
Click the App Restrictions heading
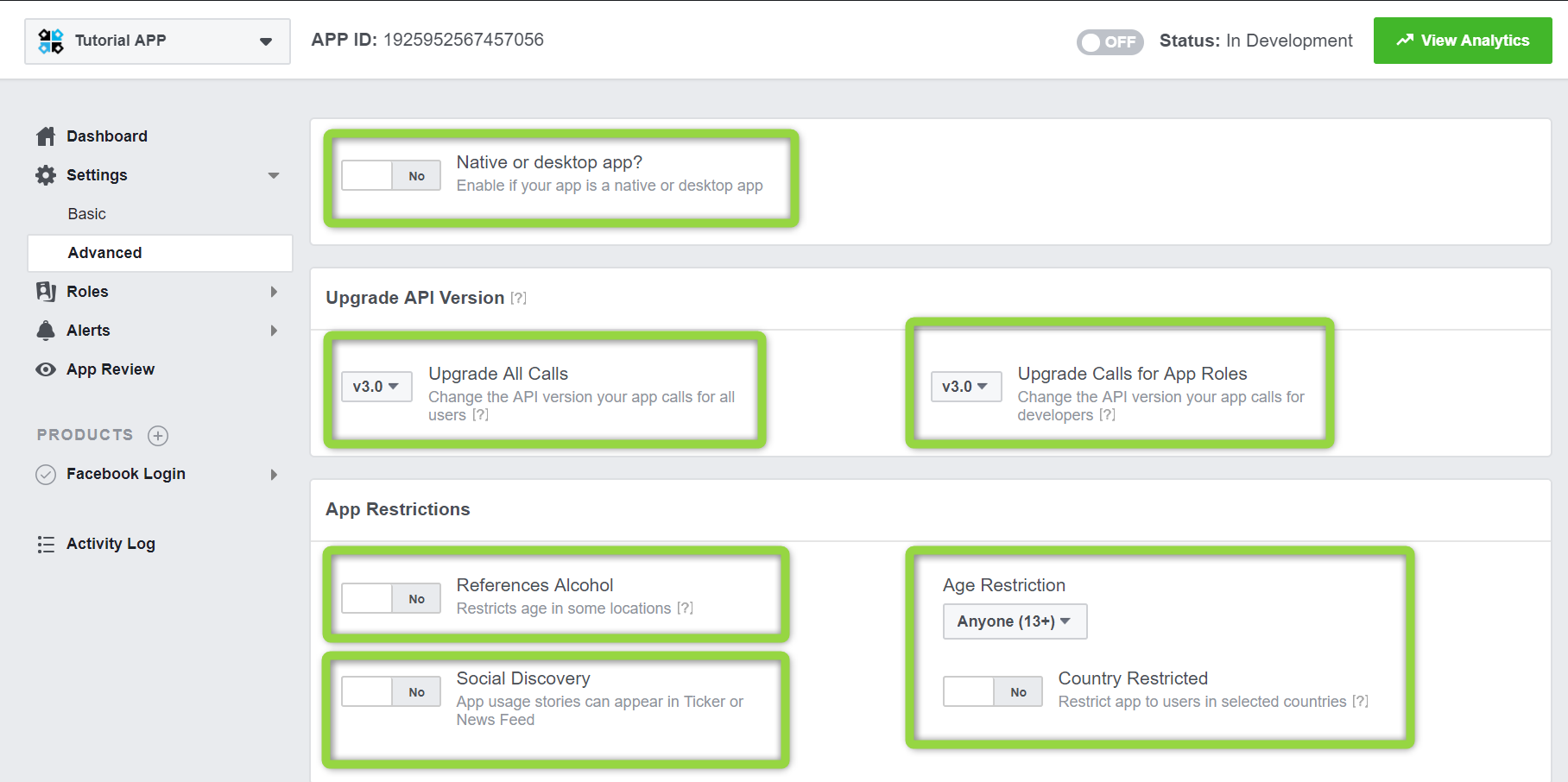point(398,509)
